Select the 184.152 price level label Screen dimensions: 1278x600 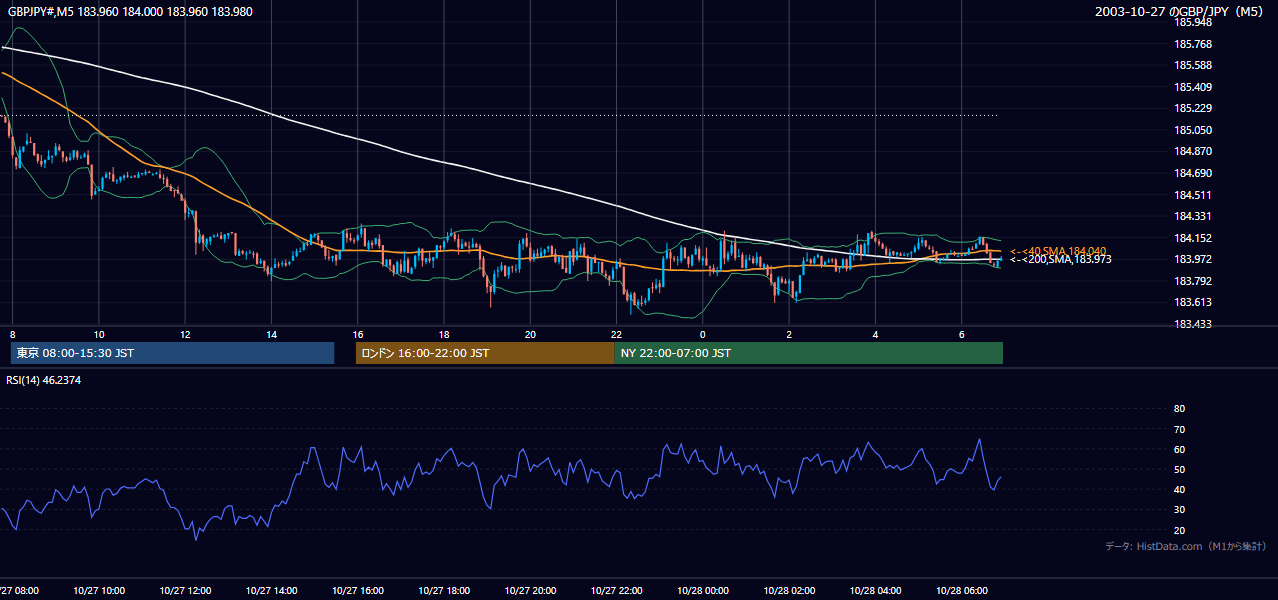pos(1193,238)
